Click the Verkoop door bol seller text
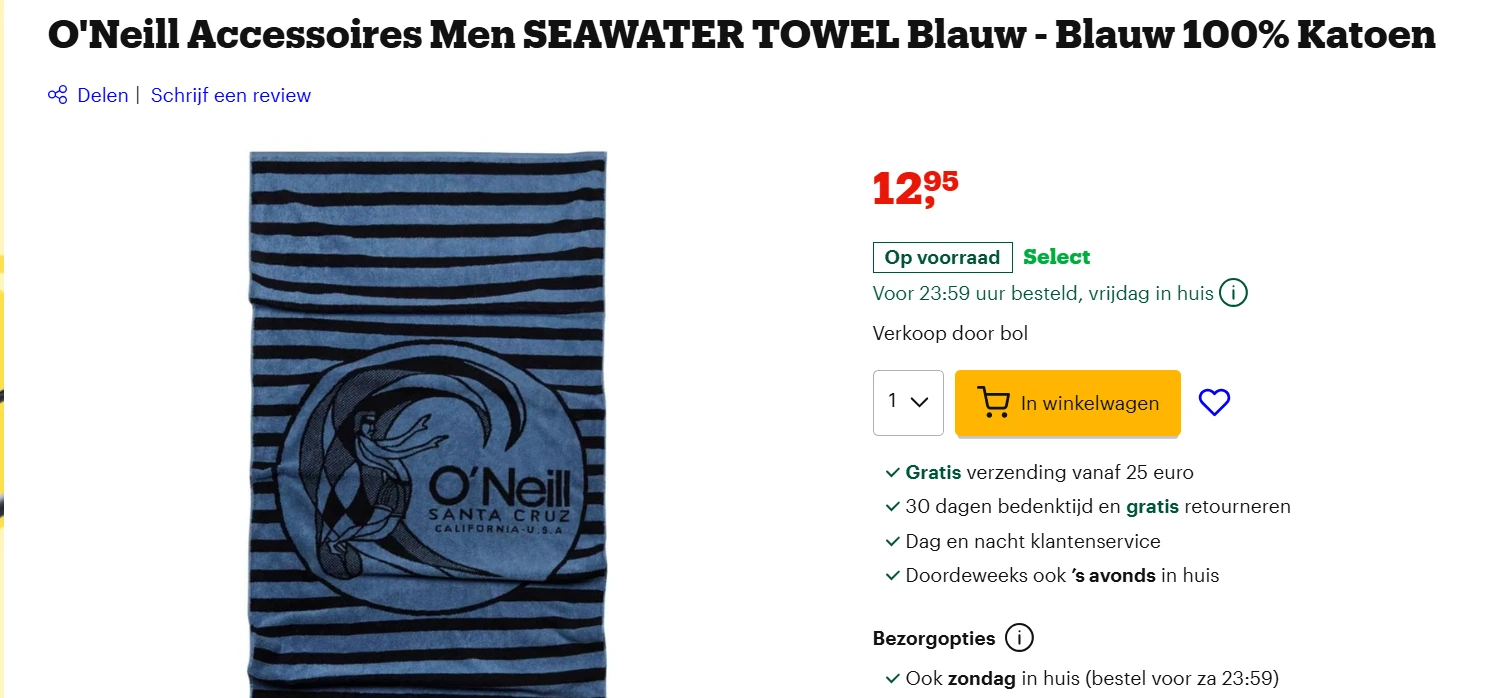Viewport: 1497px width, 698px height. click(950, 334)
